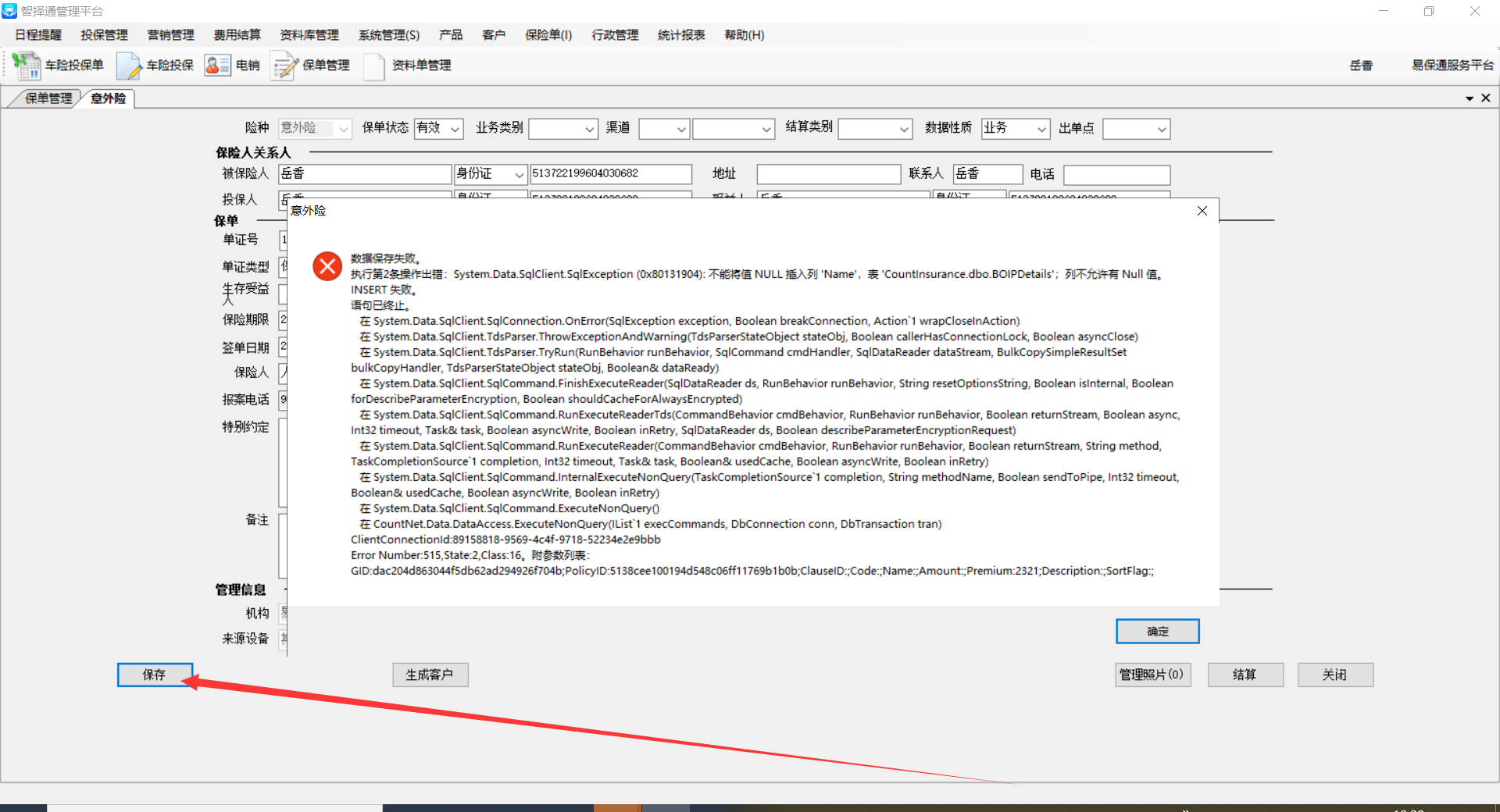The width and height of the screenshot is (1500, 812).
Task: Open the 帮助(H) menu
Action: click(x=745, y=35)
